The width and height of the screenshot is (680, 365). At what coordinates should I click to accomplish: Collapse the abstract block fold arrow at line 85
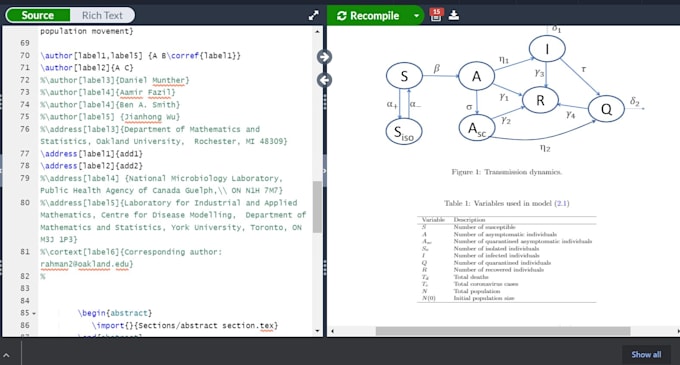[34, 313]
